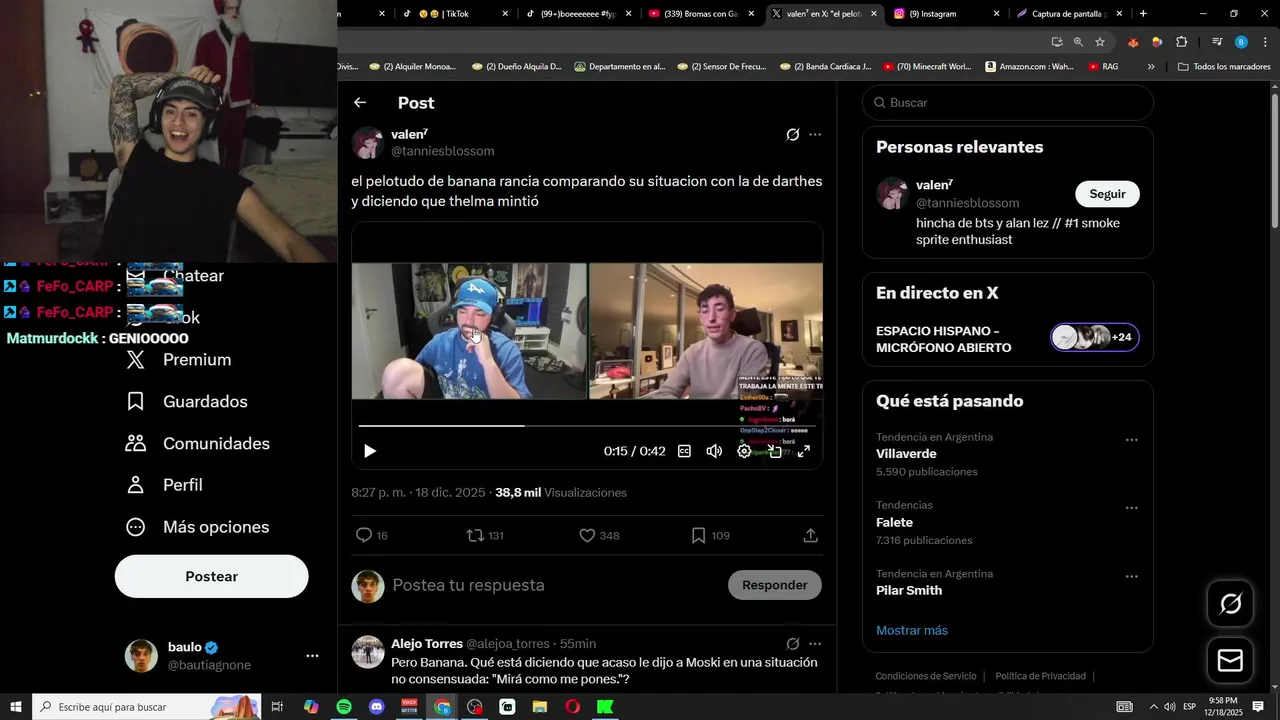Toggle picture-in-picture on video
Image resolution: width=1280 pixels, height=720 pixels.
click(774, 451)
